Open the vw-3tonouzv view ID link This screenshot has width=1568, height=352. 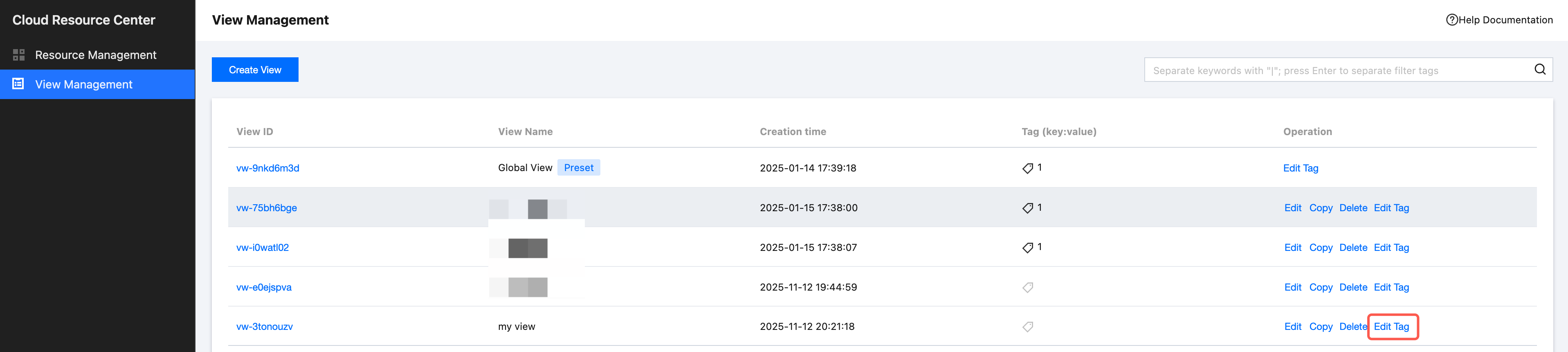264,327
